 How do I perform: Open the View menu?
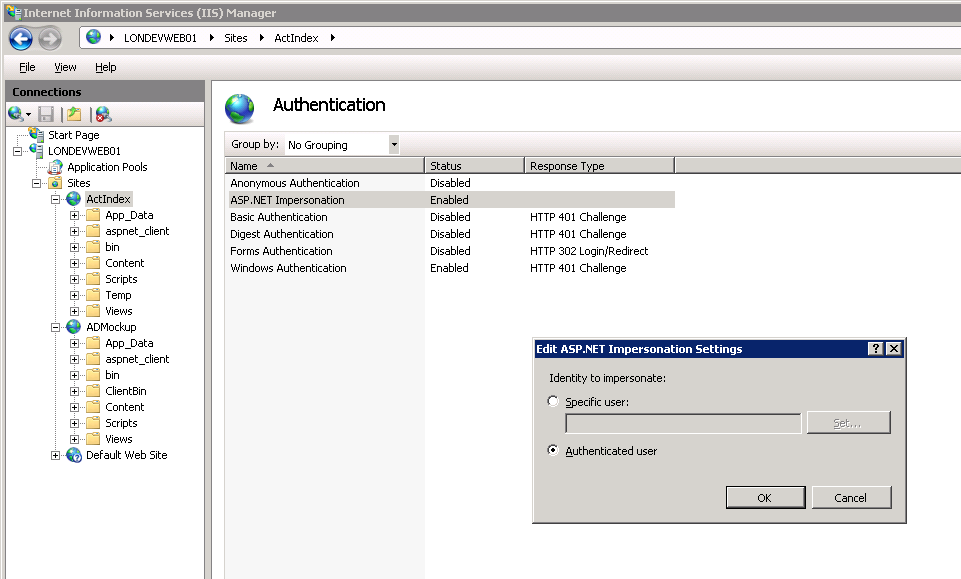(x=65, y=67)
